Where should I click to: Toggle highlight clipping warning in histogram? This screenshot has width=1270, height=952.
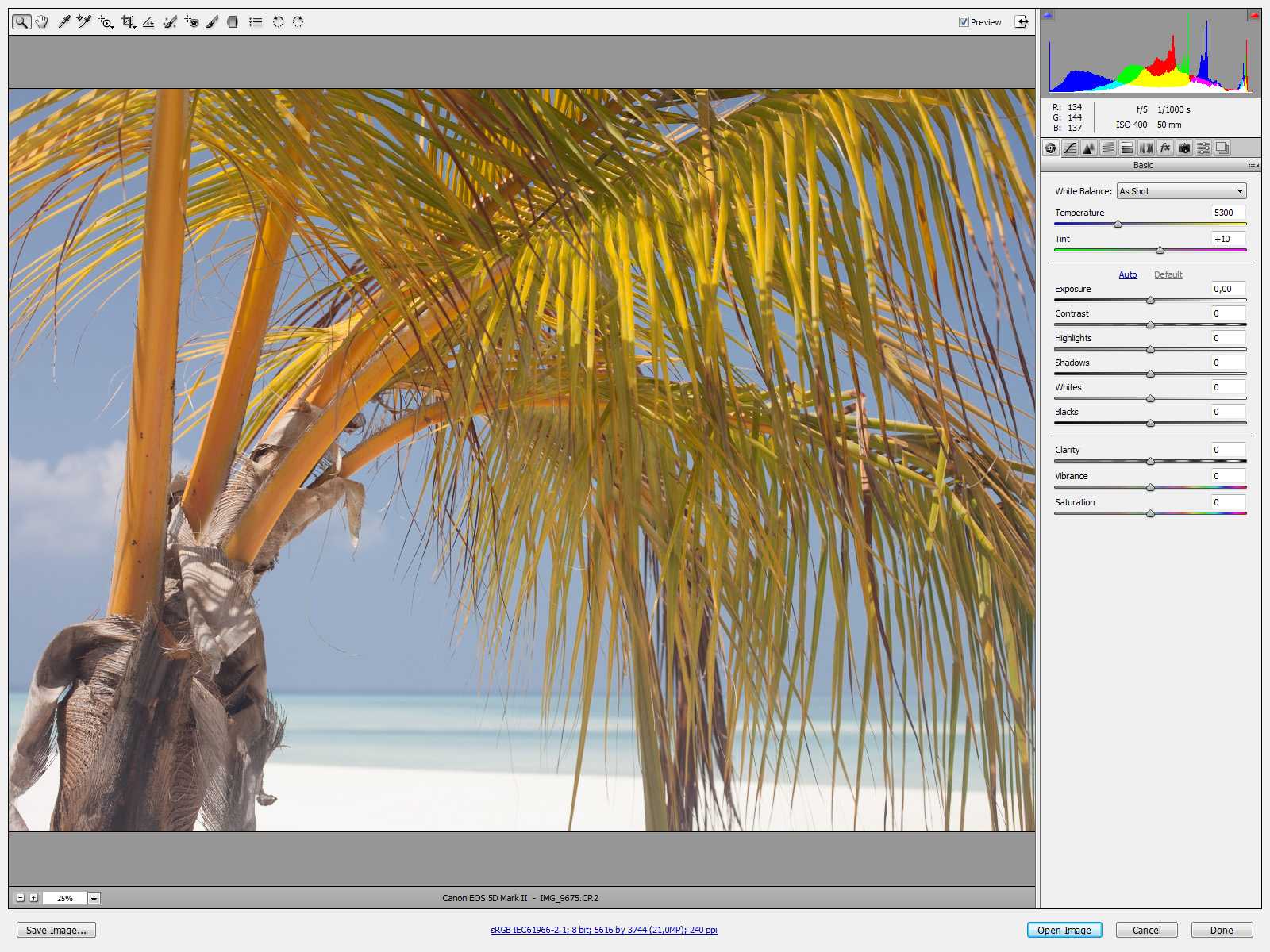[1254, 15]
